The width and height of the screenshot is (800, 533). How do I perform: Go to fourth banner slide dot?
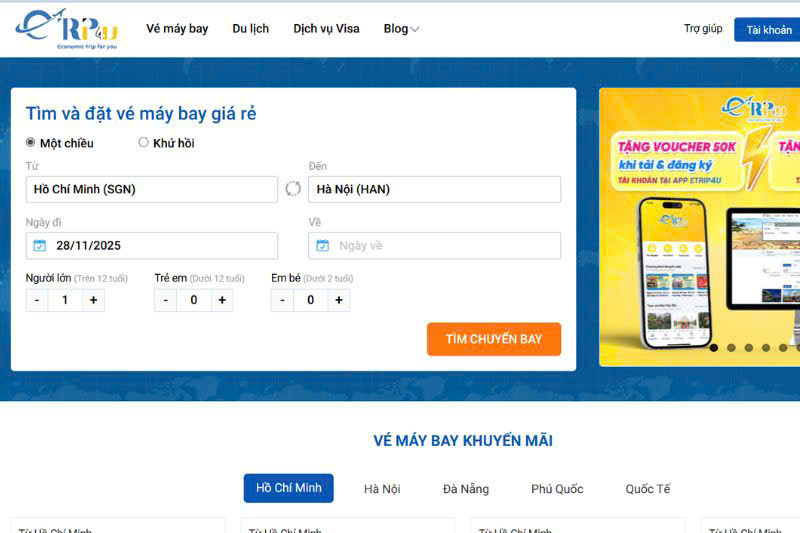pos(766,347)
